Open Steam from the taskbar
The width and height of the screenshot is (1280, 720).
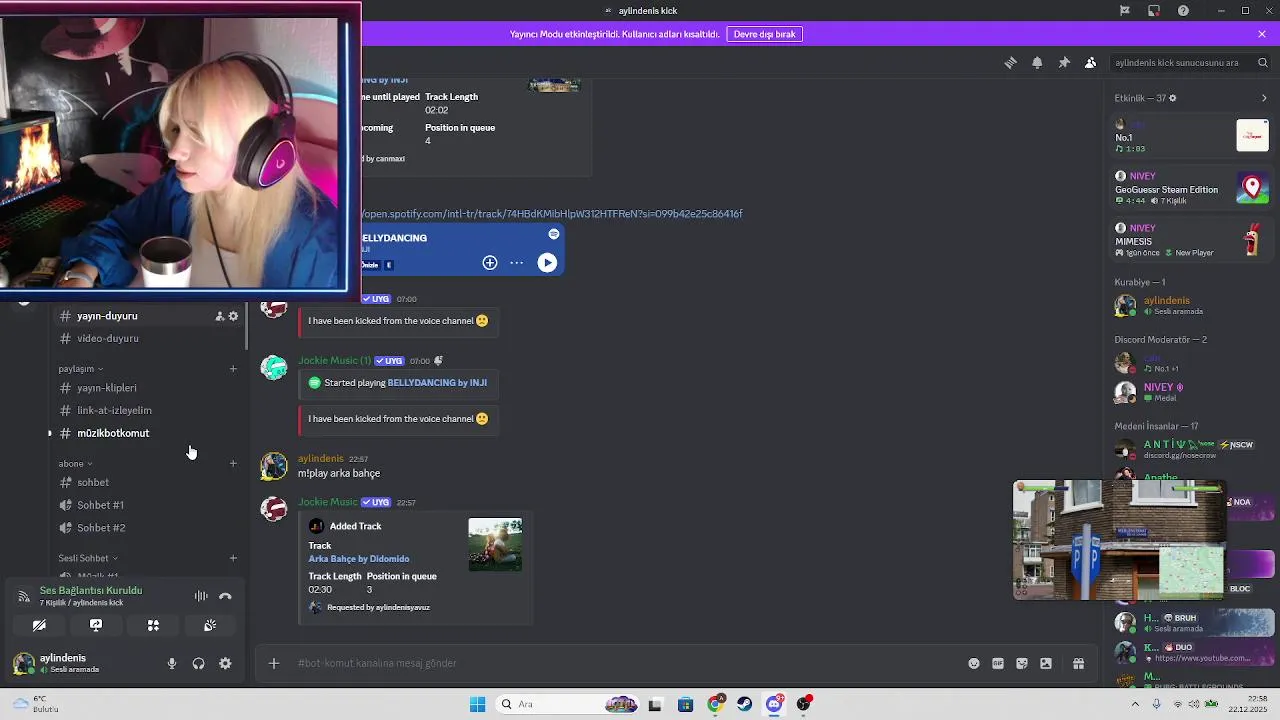click(x=745, y=704)
